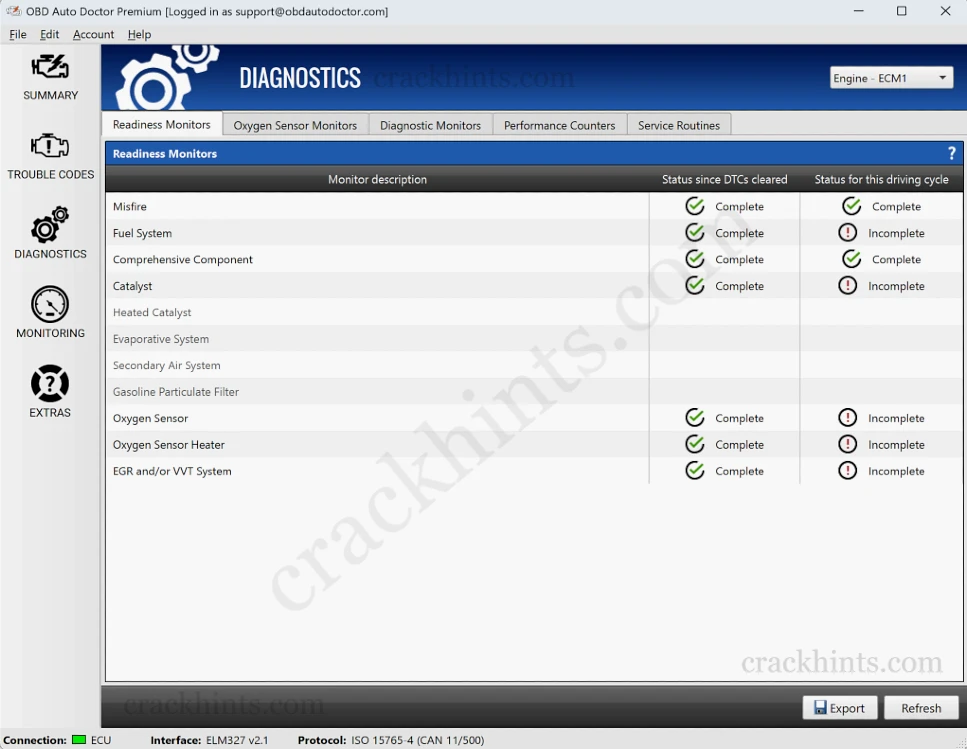Click the Refresh button

[921, 708]
